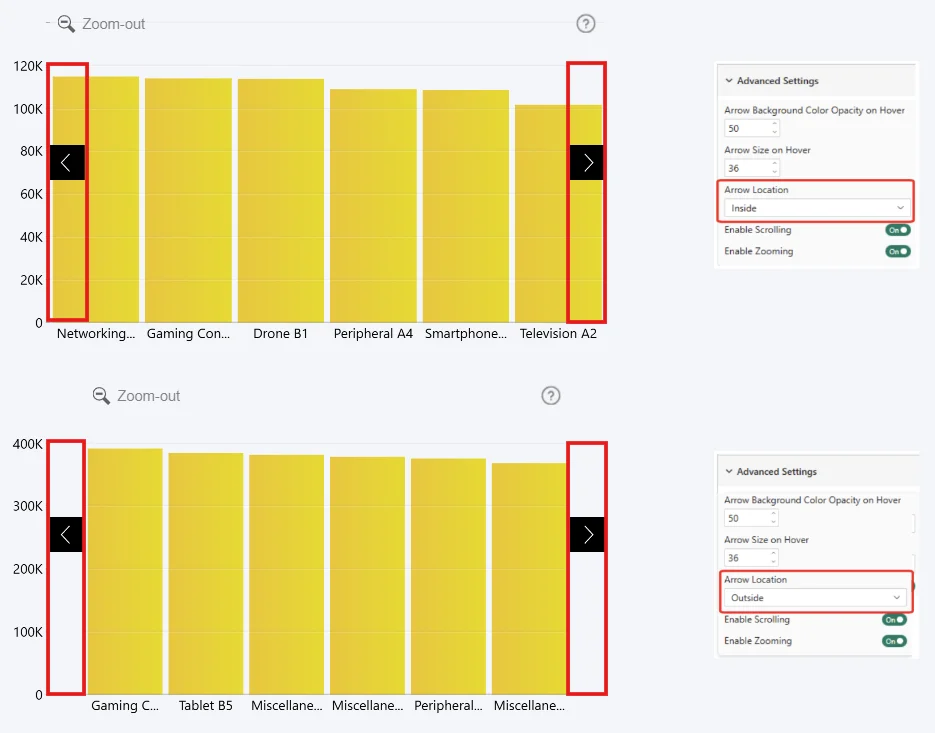Image resolution: width=935 pixels, height=733 pixels.
Task: Open the Arrow Location dropdown showing Outside
Action: (x=815, y=598)
